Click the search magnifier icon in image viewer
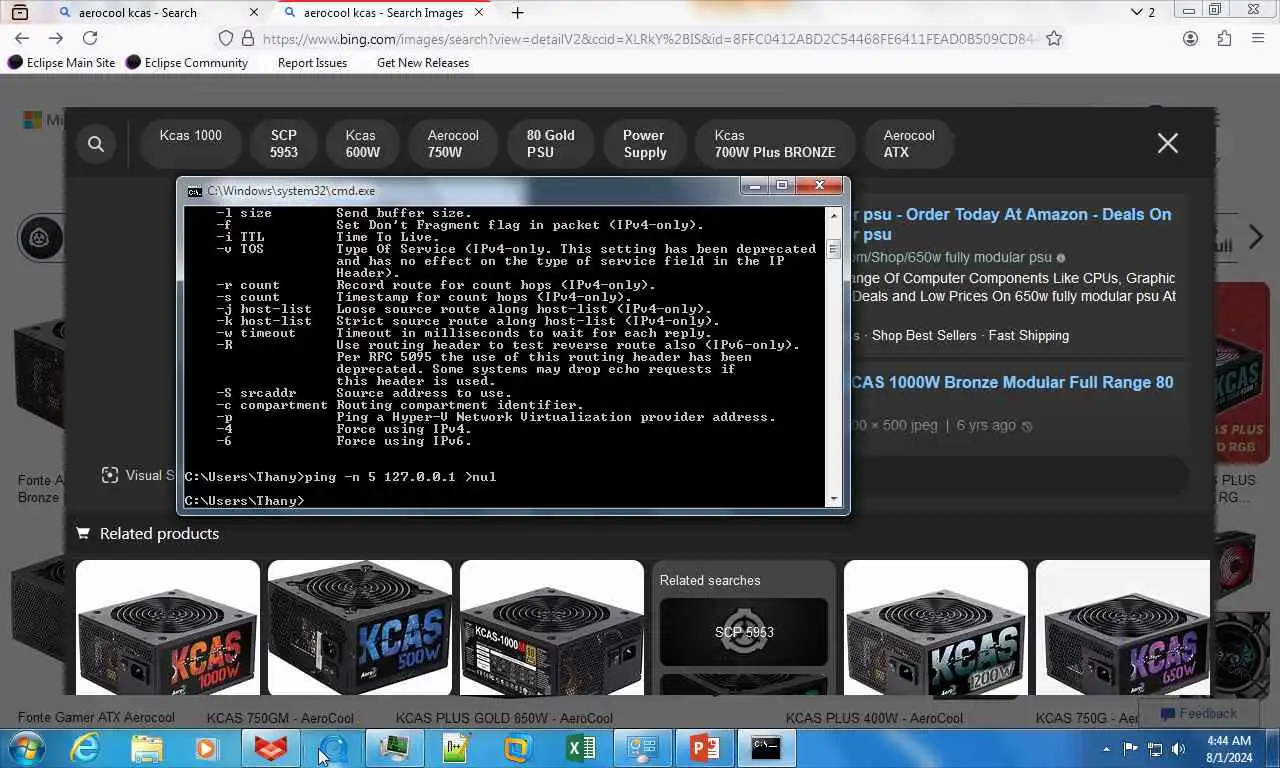 96,144
